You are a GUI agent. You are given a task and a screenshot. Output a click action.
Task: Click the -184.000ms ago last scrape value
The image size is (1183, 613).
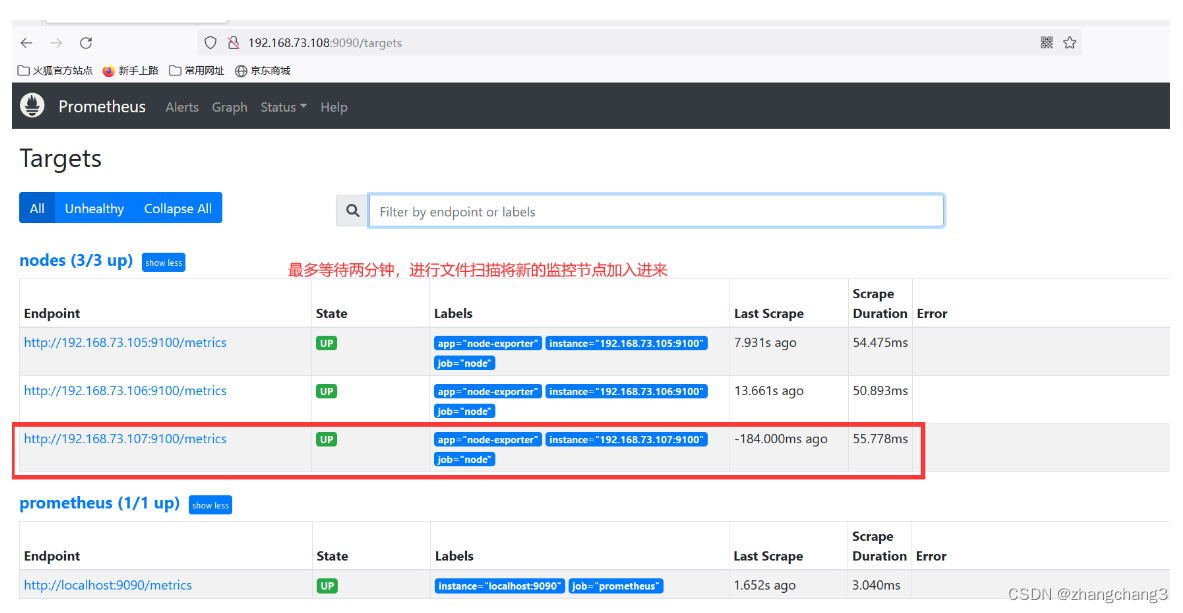point(781,439)
